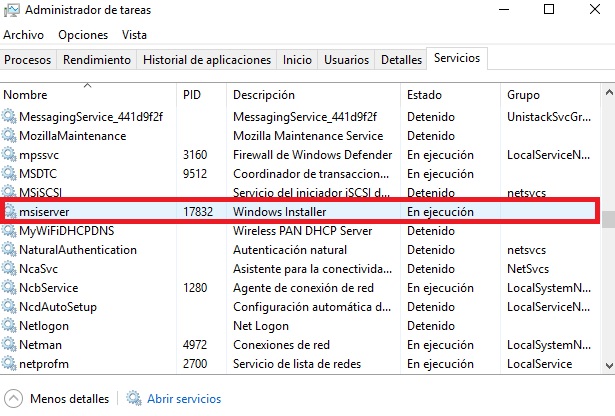Collapse view with the Menos detalles arrow
This screenshot has height=416, width=615.
[x=14, y=398]
